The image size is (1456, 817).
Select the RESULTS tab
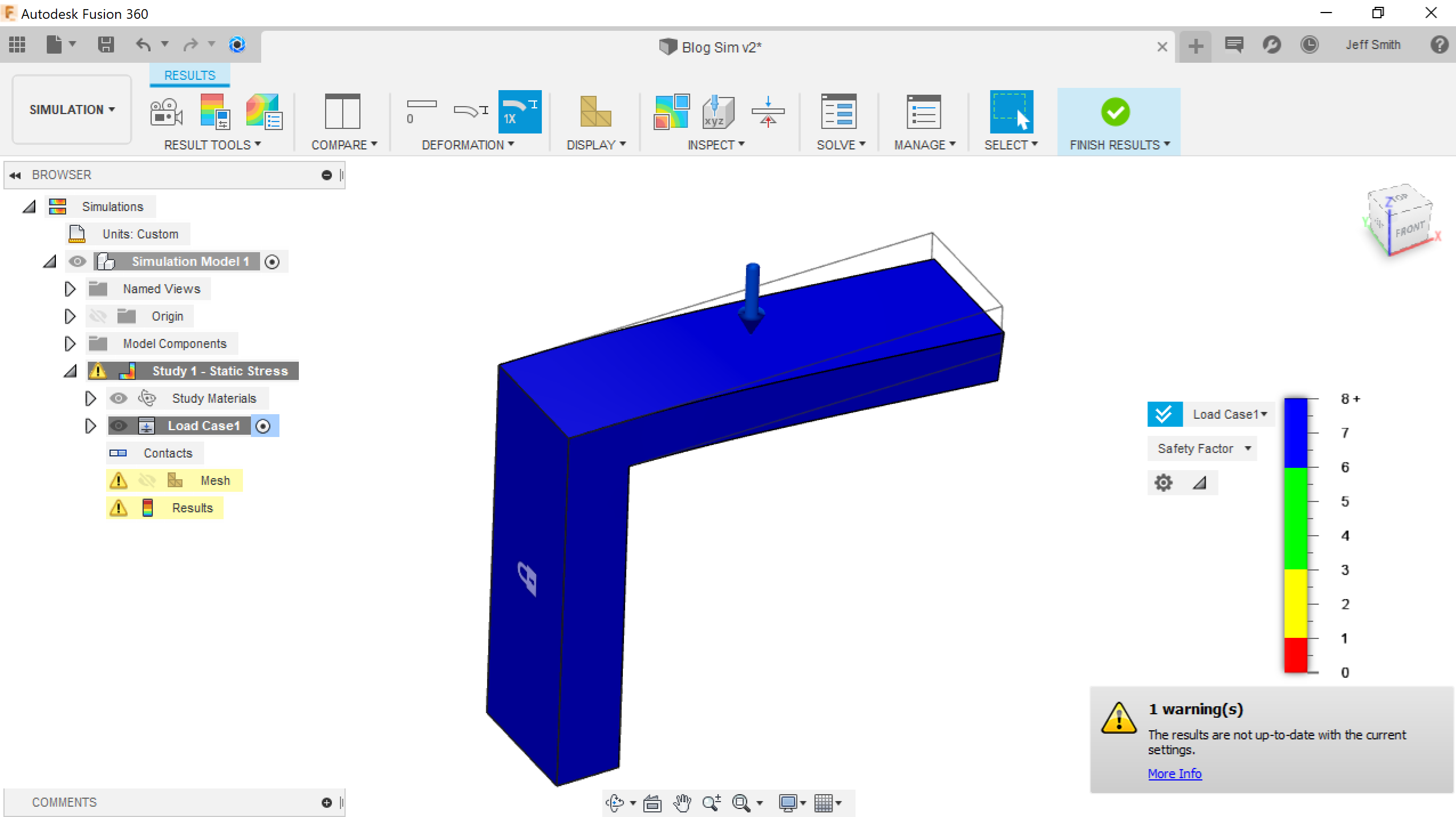pyautogui.click(x=189, y=75)
